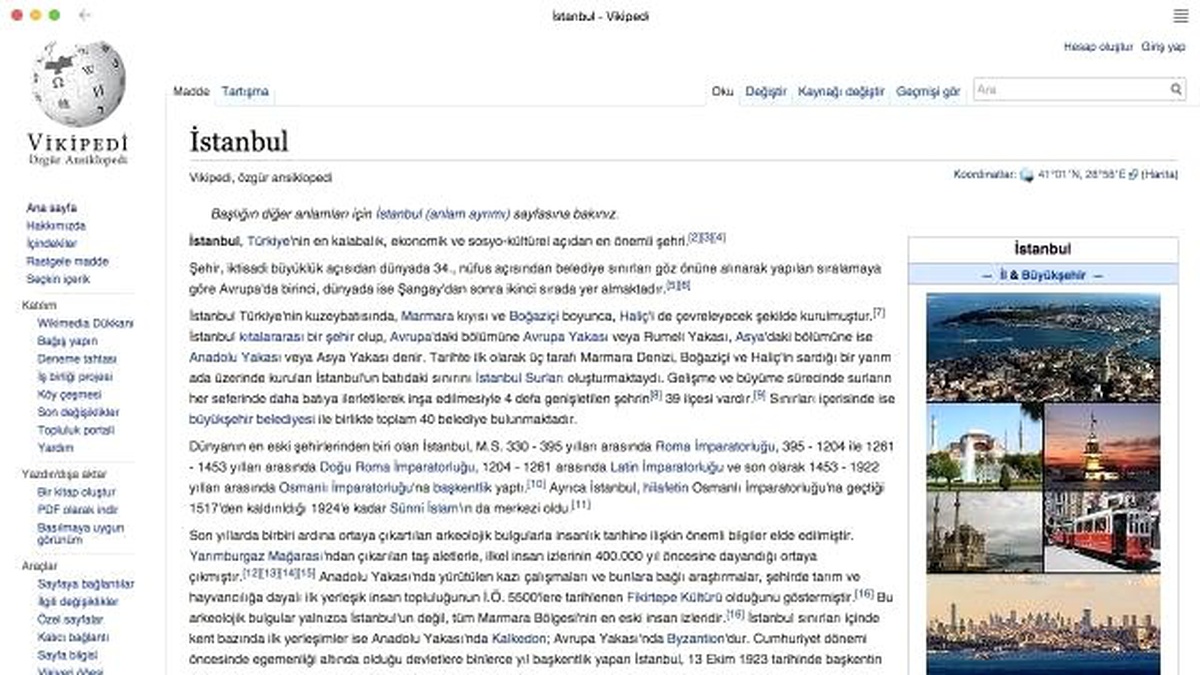1200x675 pixels.
Task: Open Basılmaya uygun görünüm link
Action: pos(81,534)
